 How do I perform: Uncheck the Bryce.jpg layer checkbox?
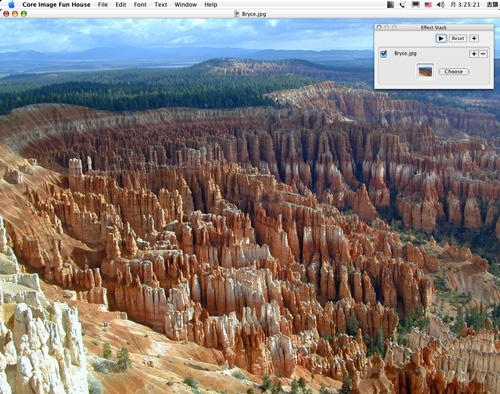(384, 54)
